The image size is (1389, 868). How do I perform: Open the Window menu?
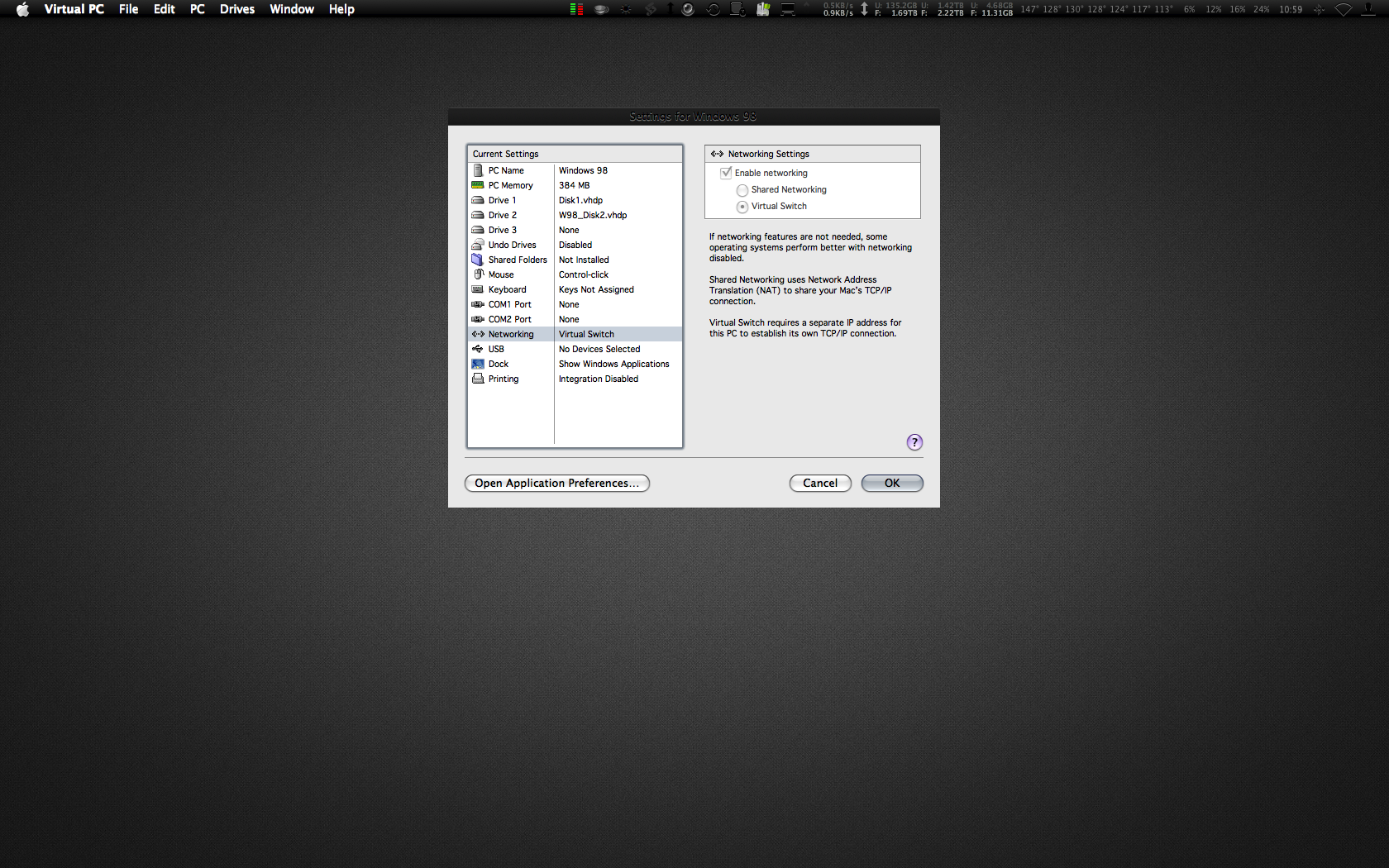[292, 9]
